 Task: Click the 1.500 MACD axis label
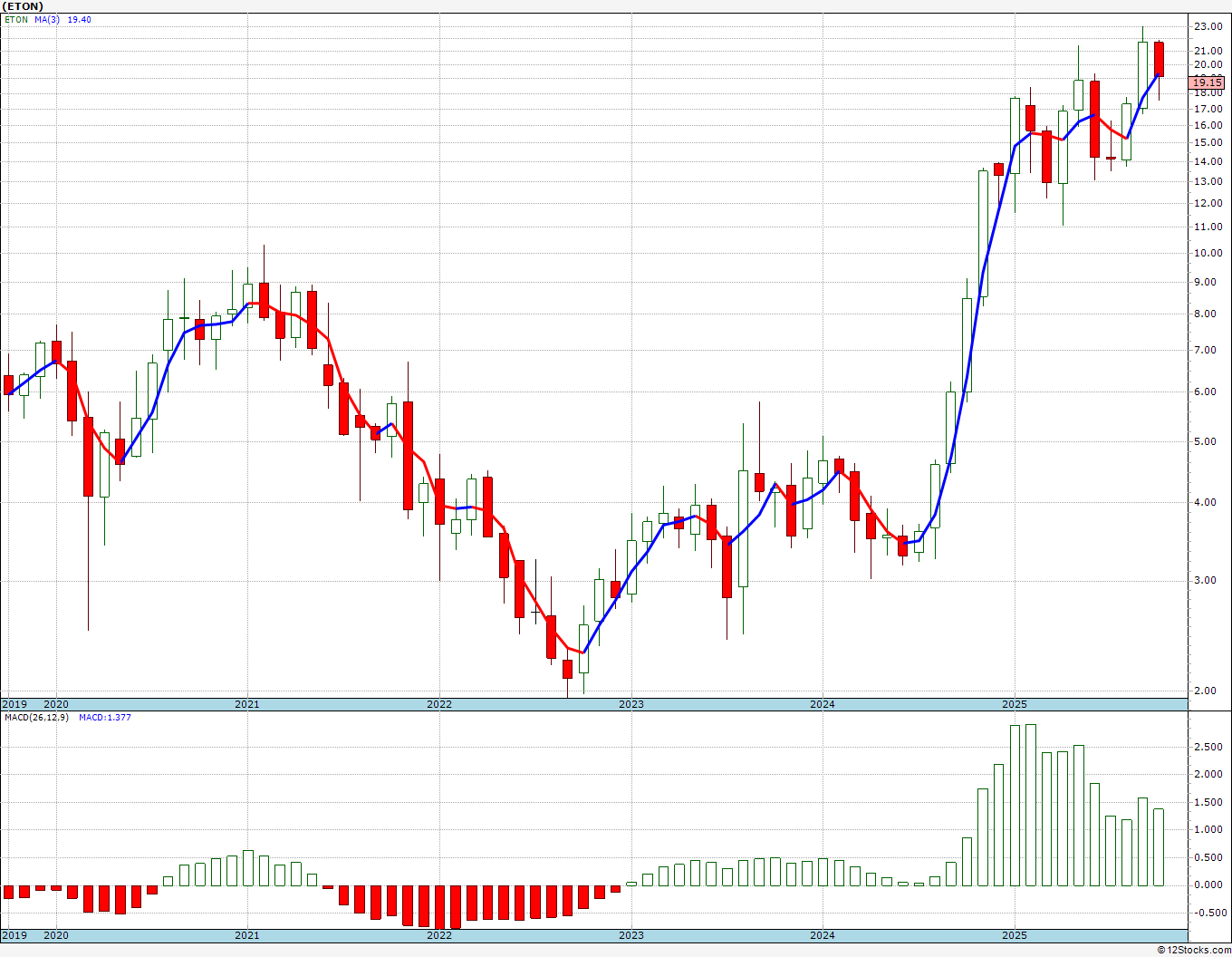pos(1208,802)
